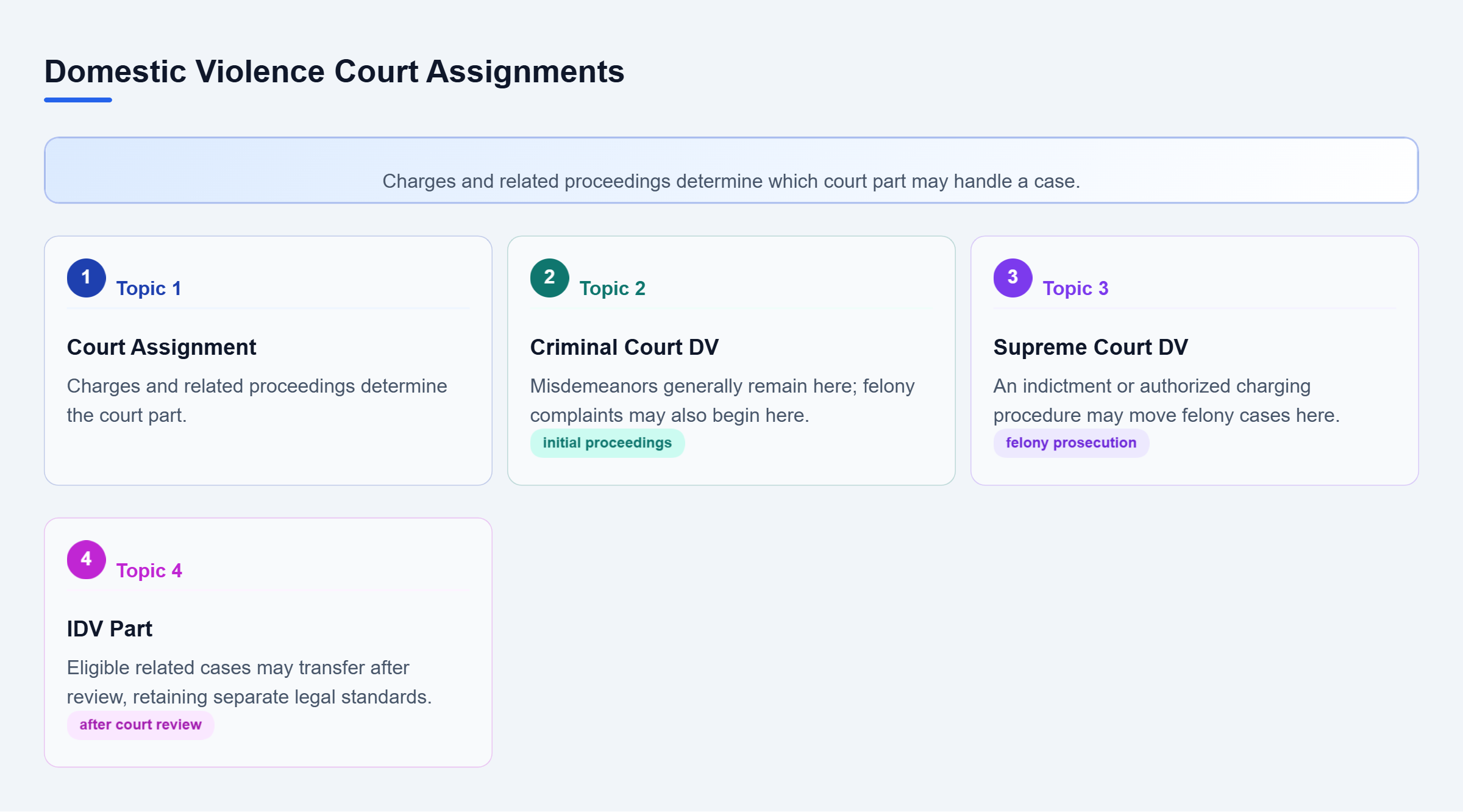The height and width of the screenshot is (812, 1463).
Task: Click the 'Topic 1' label
Action: click(x=149, y=288)
